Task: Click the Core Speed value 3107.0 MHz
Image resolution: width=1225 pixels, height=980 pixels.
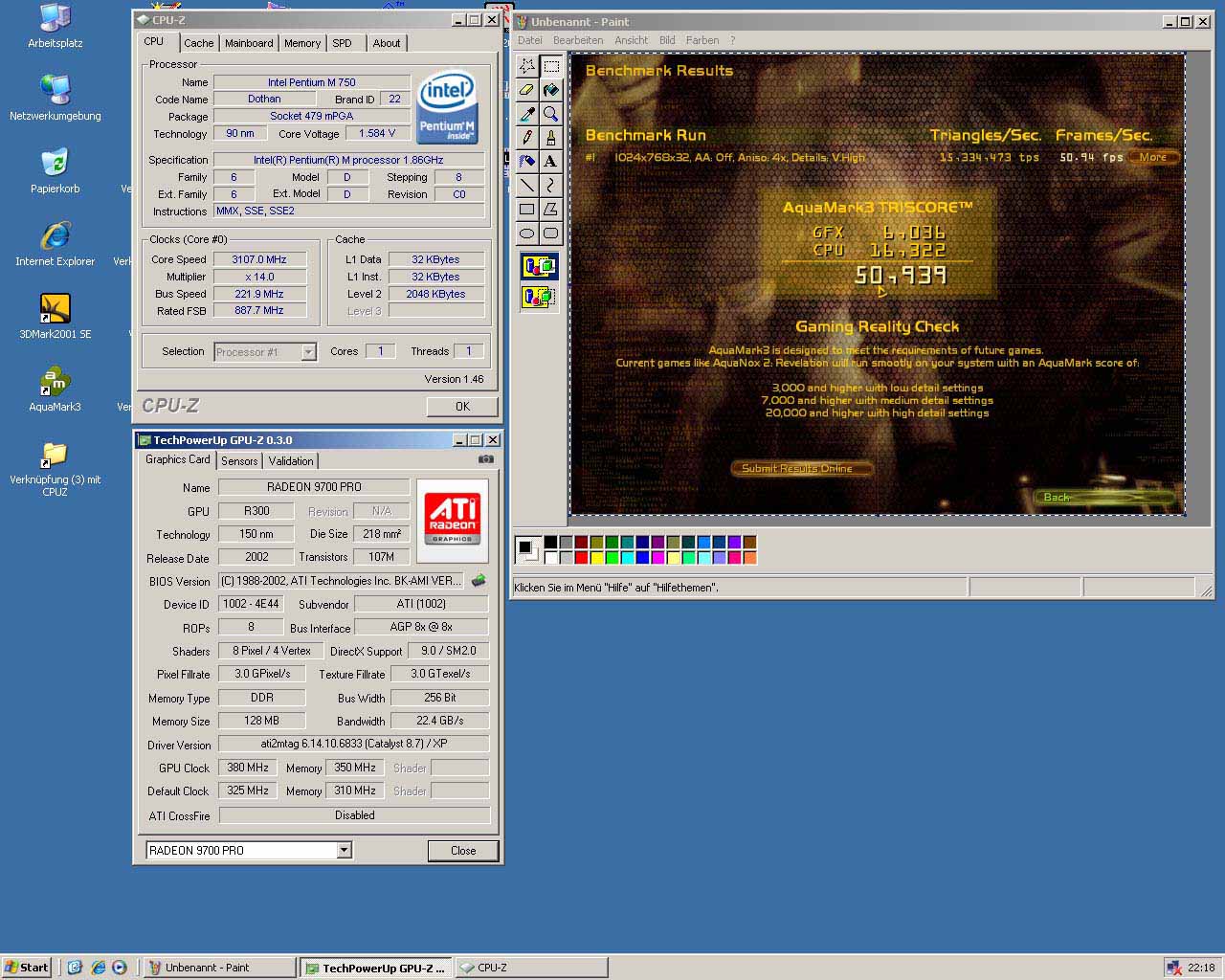Action: [259, 259]
